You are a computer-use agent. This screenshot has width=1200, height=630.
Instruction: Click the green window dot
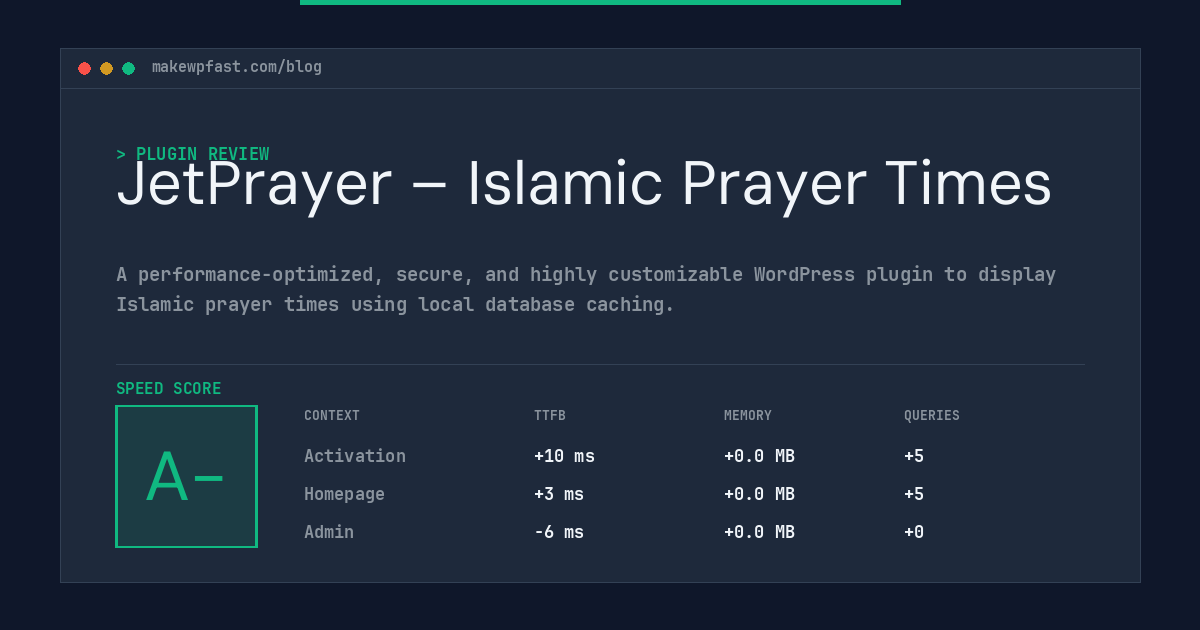coord(128,68)
